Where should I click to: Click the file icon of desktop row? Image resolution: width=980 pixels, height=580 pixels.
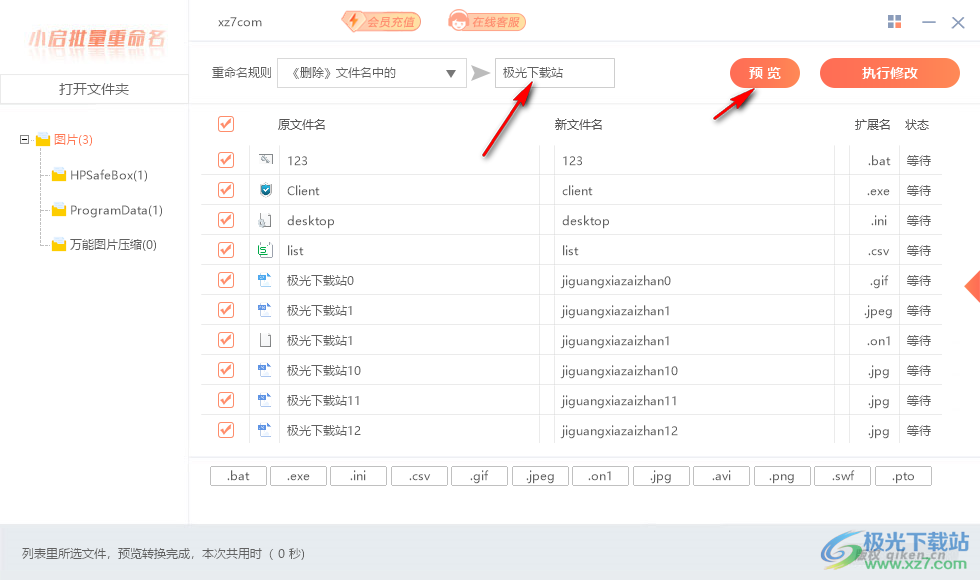[x=265, y=220]
